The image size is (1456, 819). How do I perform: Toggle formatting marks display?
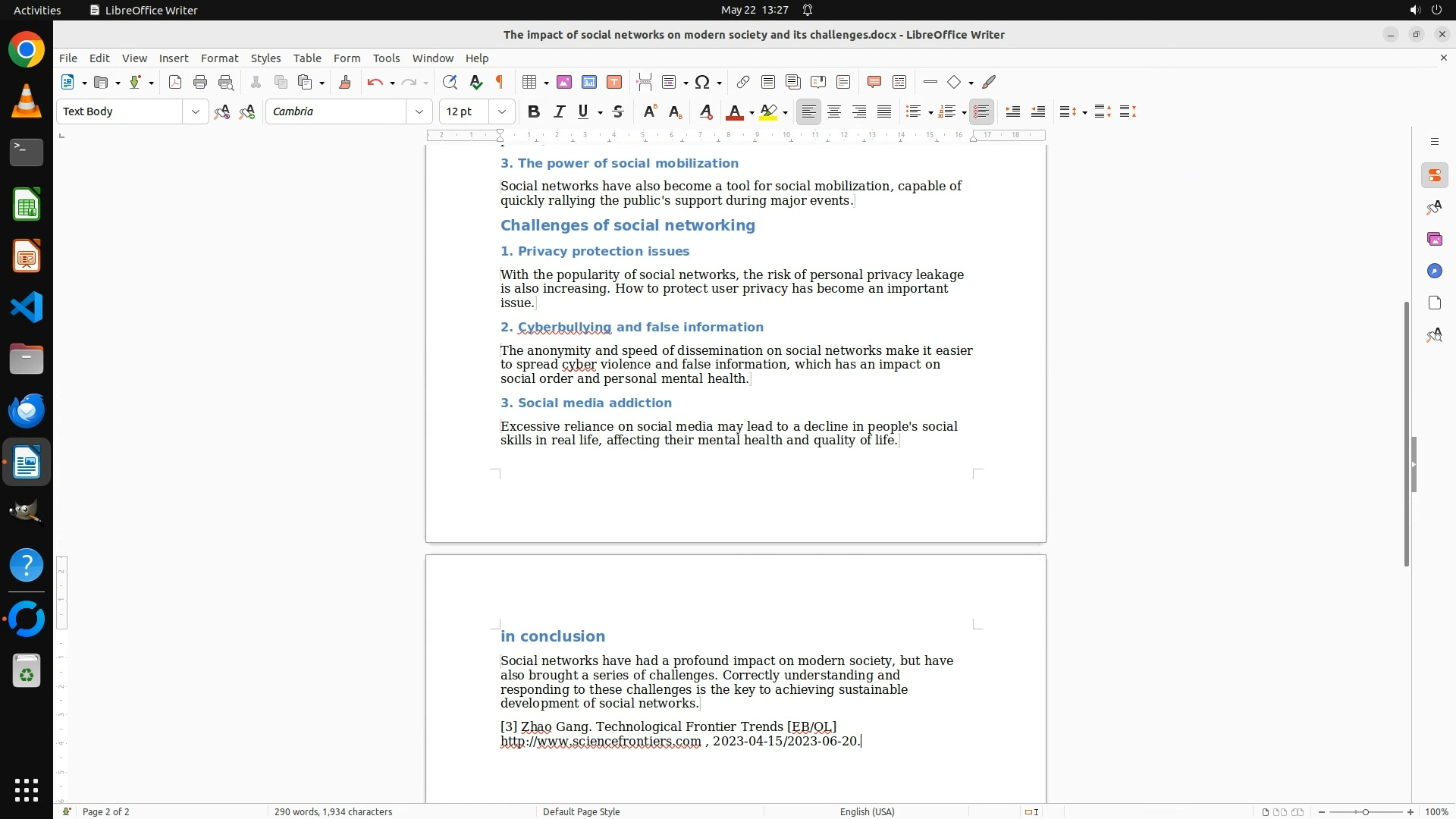coord(500,83)
